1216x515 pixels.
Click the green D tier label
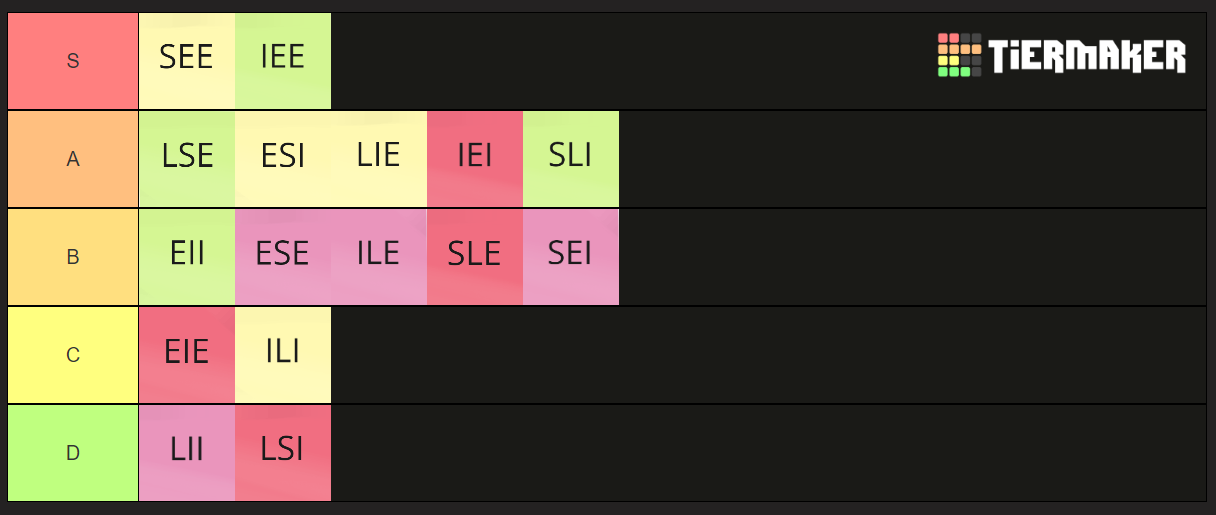pyautogui.click(x=73, y=453)
